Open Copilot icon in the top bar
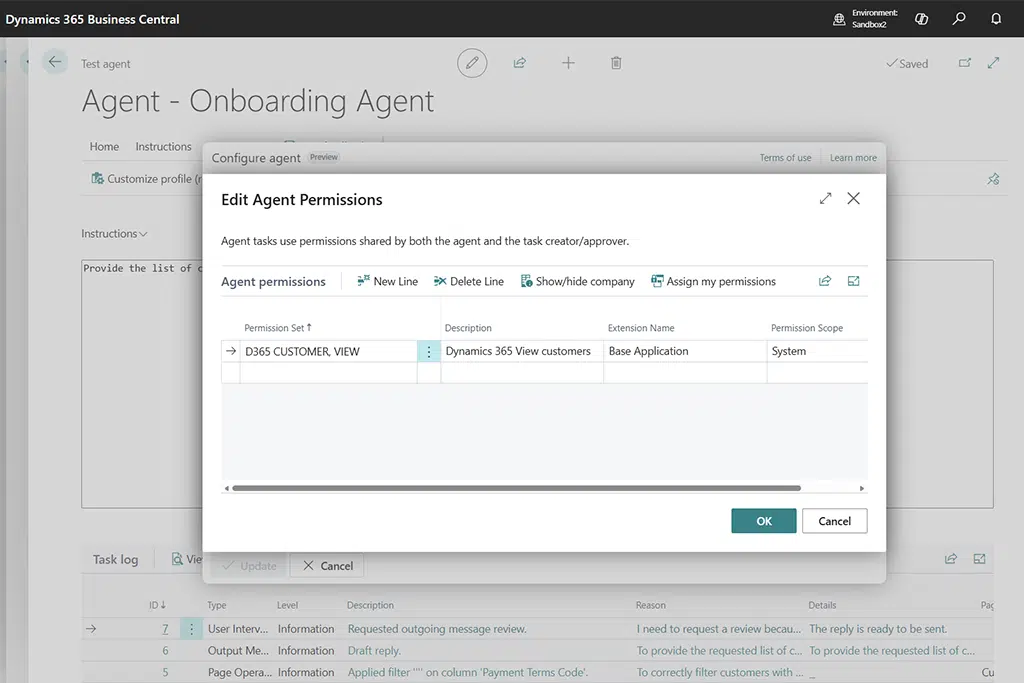The width and height of the screenshot is (1024, 683). pyautogui.click(x=921, y=19)
